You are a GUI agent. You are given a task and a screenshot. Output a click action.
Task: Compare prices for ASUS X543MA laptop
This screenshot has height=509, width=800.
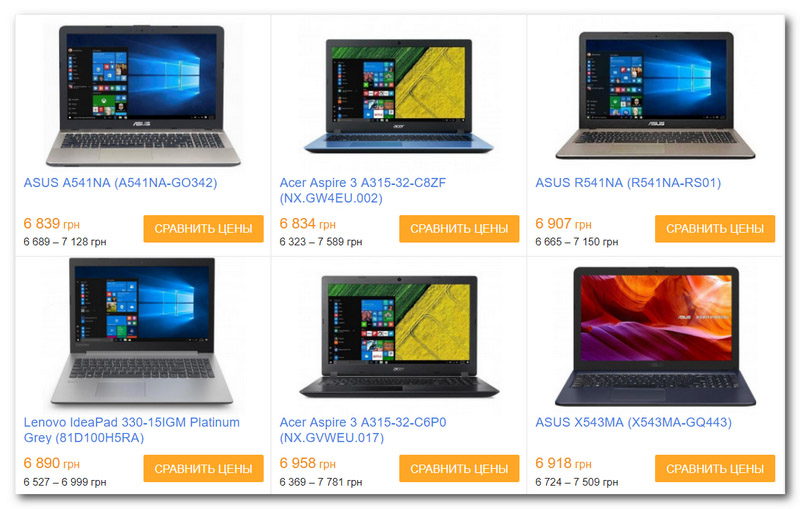pyautogui.click(x=715, y=468)
